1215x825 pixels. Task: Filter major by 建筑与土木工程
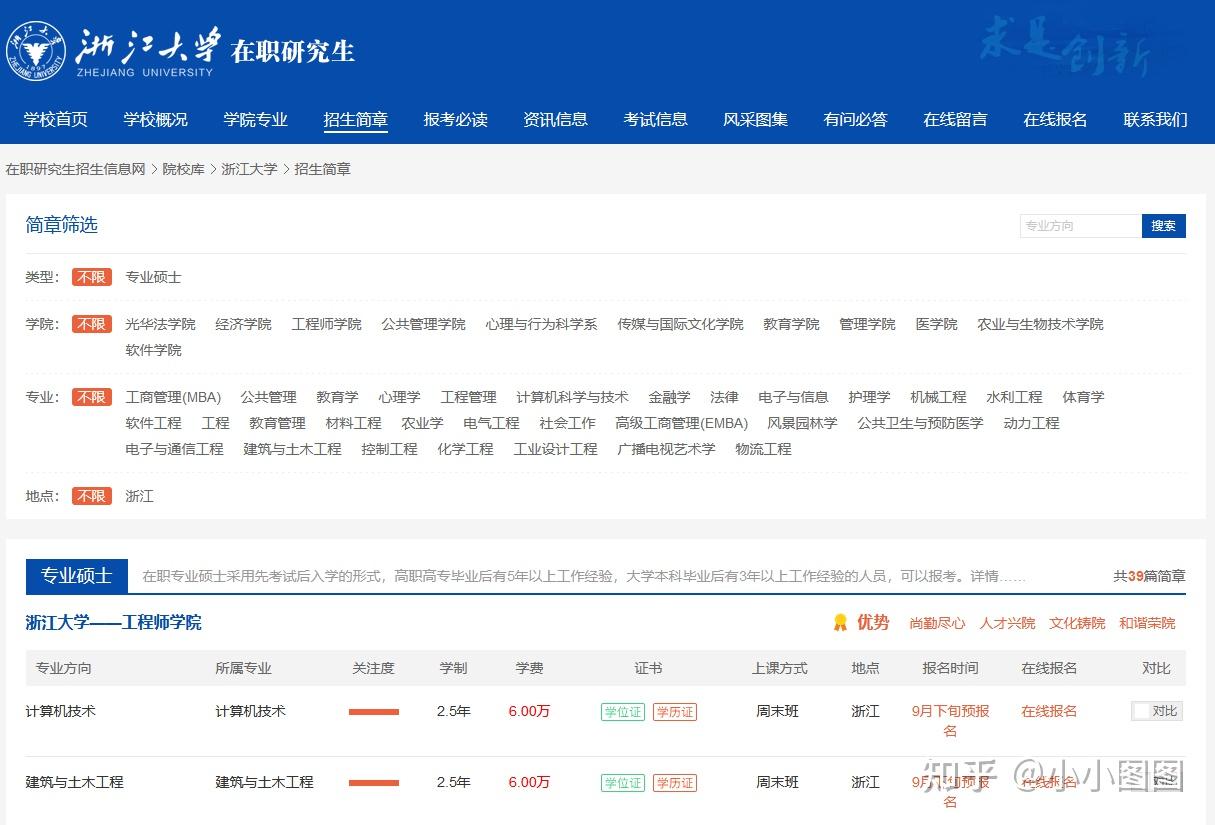(x=292, y=449)
